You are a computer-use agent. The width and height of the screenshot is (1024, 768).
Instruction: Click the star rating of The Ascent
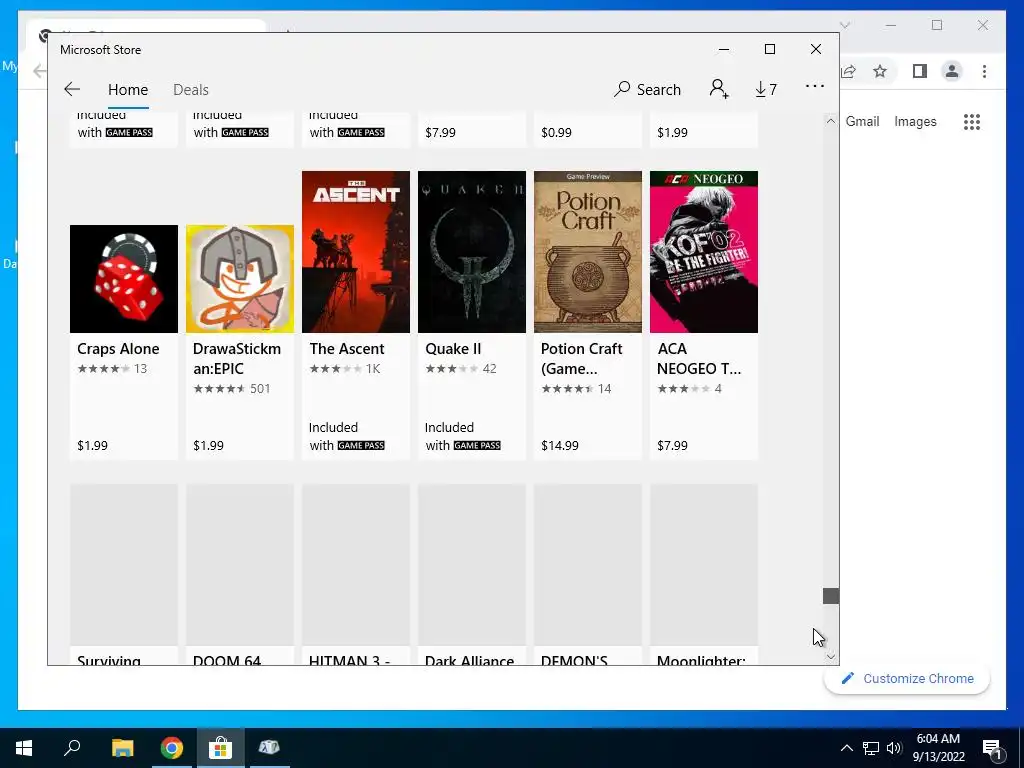coord(336,368)
